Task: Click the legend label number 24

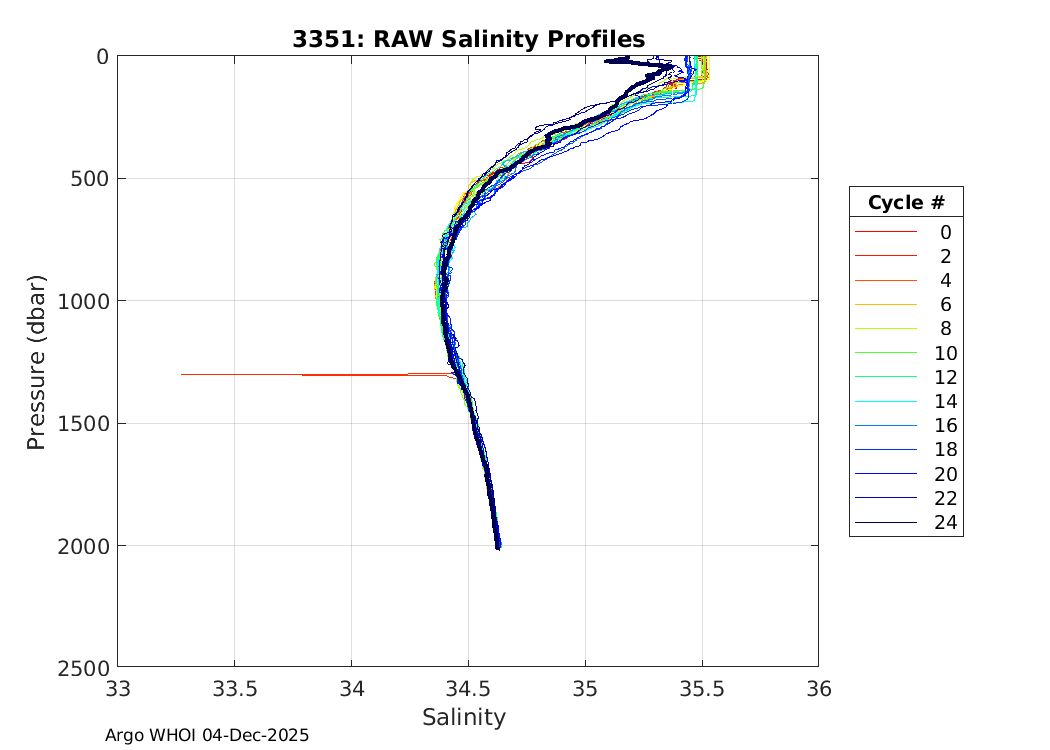Action: coord(945,522)
